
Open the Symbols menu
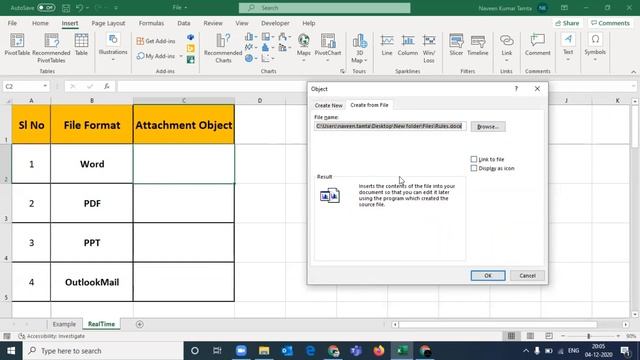pyautogui.click(x=595, y=48)
